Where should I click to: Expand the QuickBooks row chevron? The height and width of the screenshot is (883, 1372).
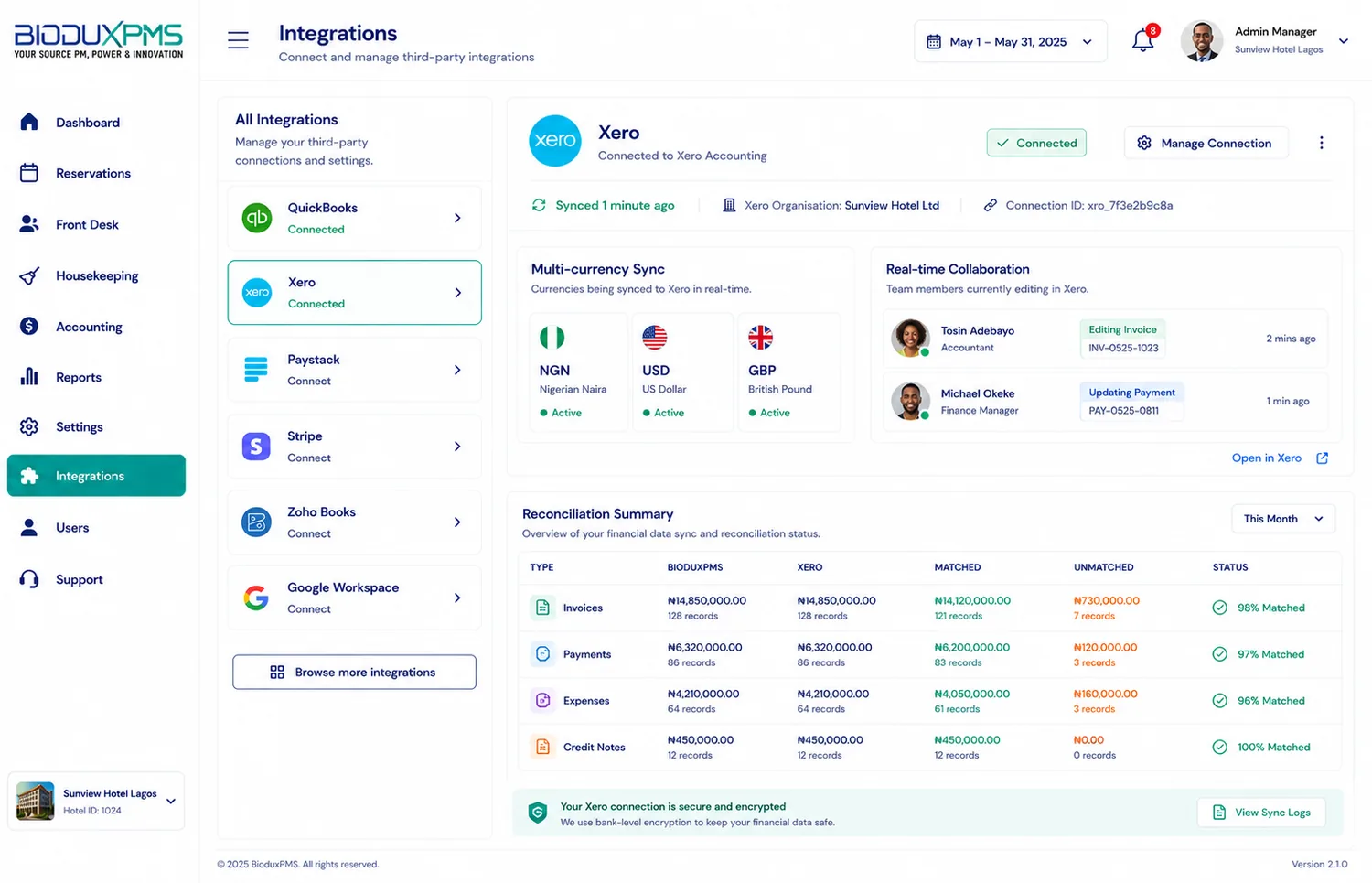click(x=457, y=218)
